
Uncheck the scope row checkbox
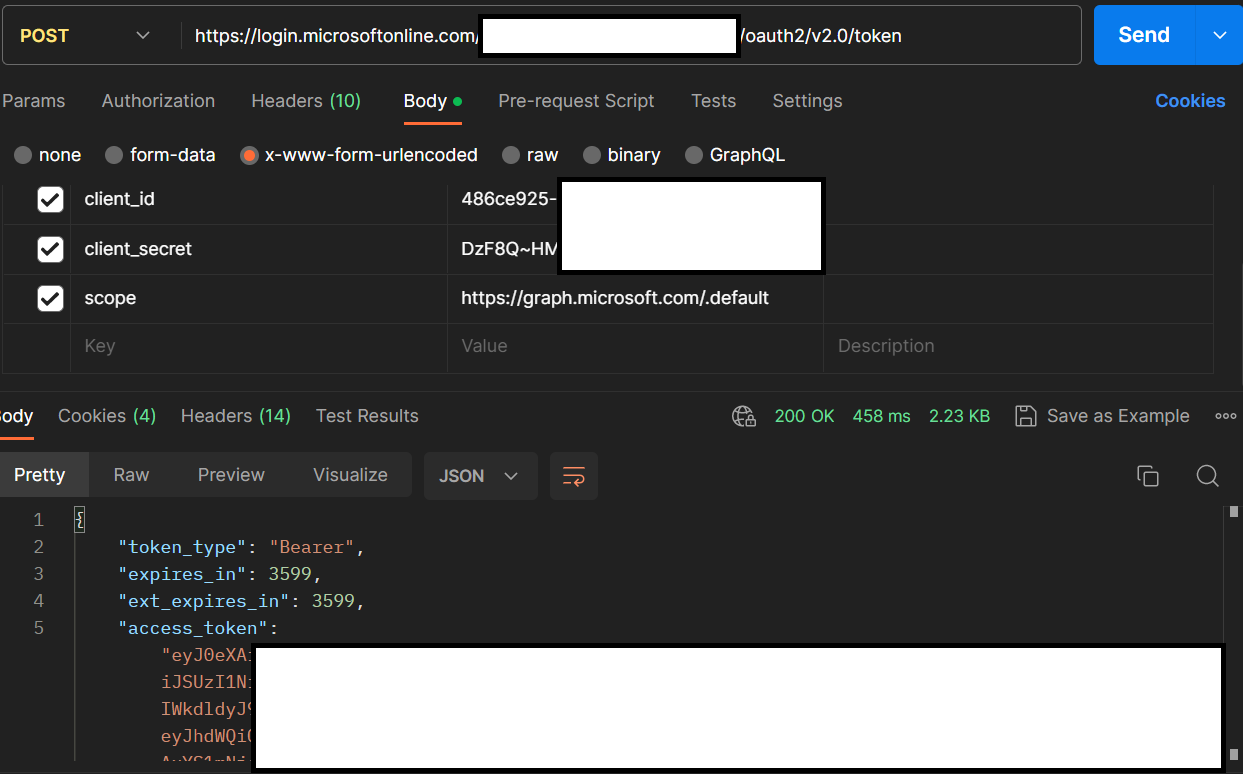tap(50, 299)
